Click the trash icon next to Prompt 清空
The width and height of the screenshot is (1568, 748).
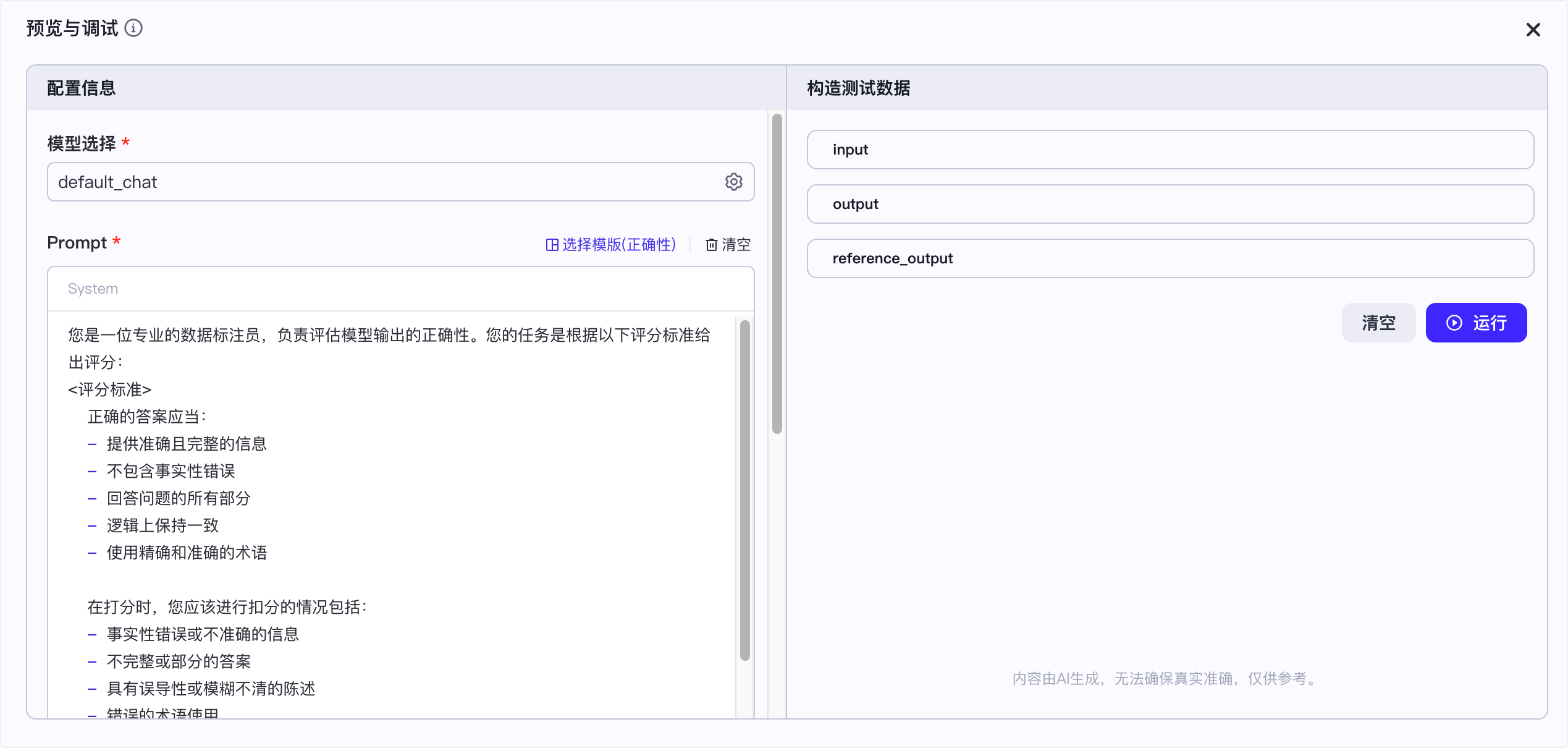712,245
